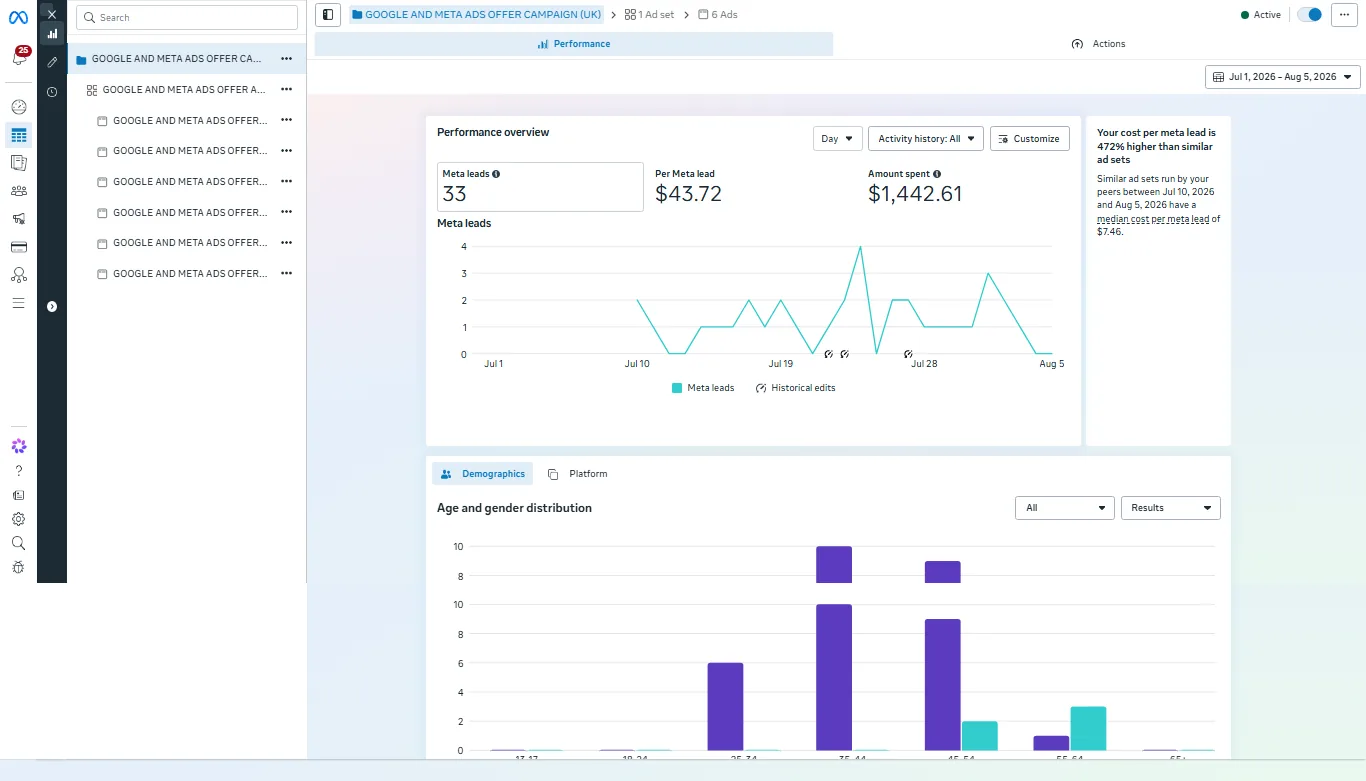1366x781 pixels.
Task: Toggle Meta leads legend series
Action: 703,388
